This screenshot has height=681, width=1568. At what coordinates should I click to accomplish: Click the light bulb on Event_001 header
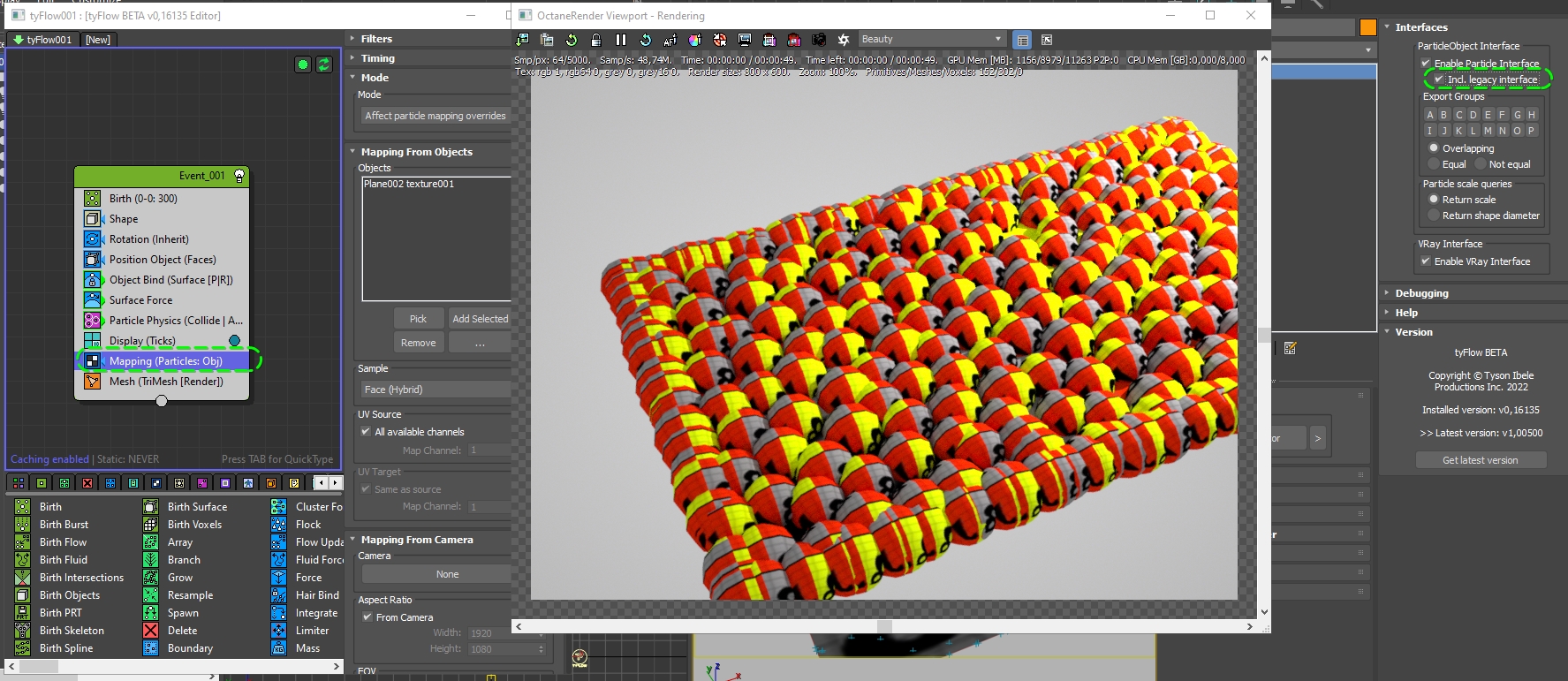pos(239,176)
